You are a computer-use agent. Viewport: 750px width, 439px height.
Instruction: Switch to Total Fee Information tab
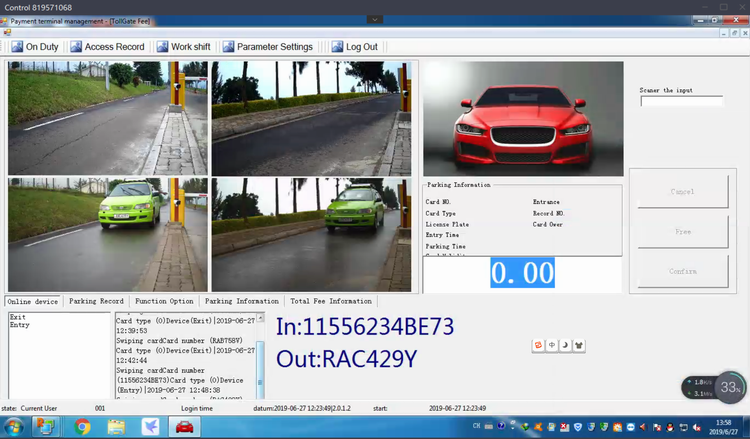coord(330,301)
